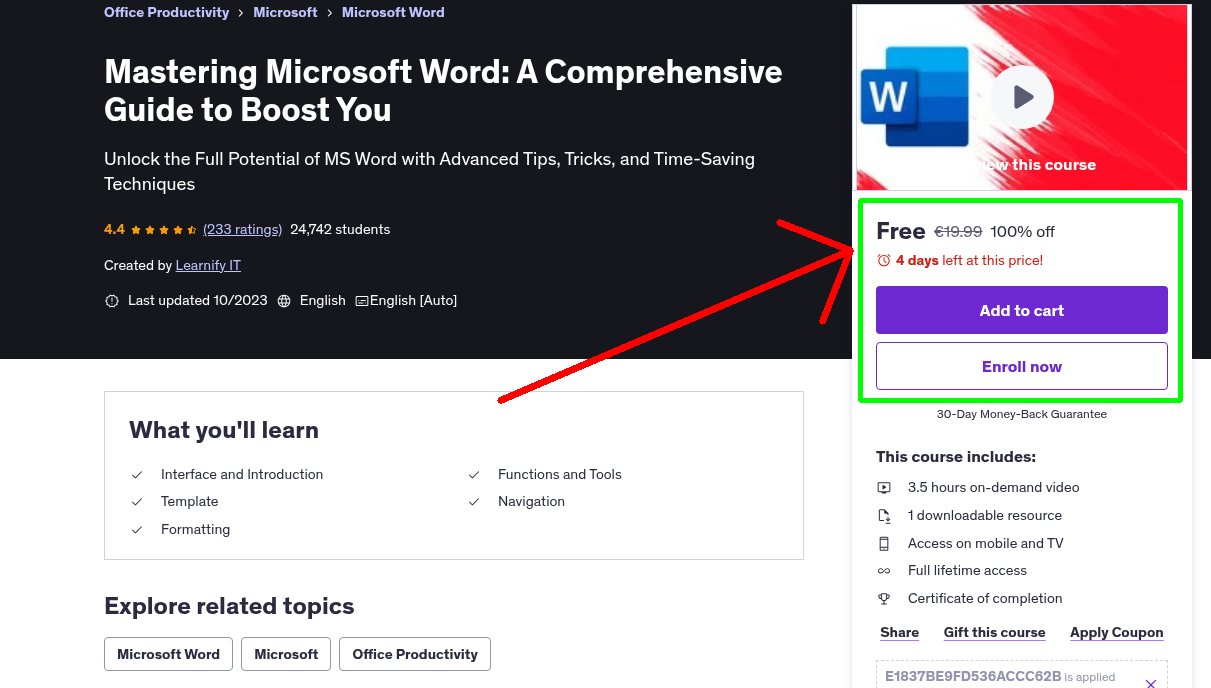1211x688 pixels.
Task: Open Microsoft Word breadcrumb link
Action: 393,13
